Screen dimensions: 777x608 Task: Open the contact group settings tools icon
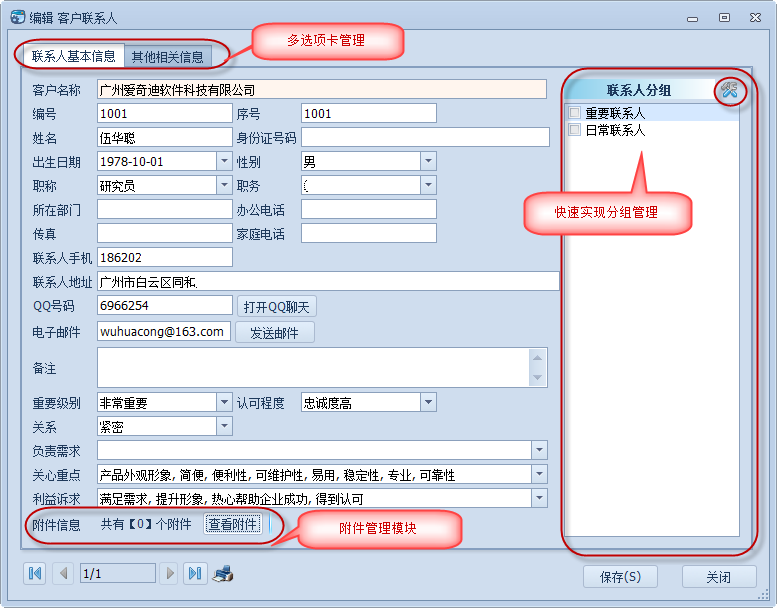[729, 90]
